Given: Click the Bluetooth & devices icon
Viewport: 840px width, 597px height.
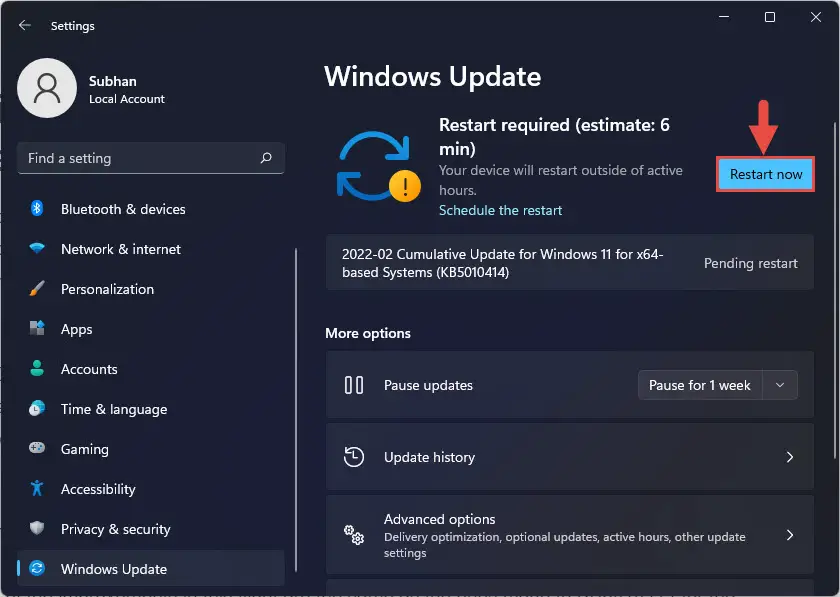Looking at the screenshot, I should click(x=37, y=209).
